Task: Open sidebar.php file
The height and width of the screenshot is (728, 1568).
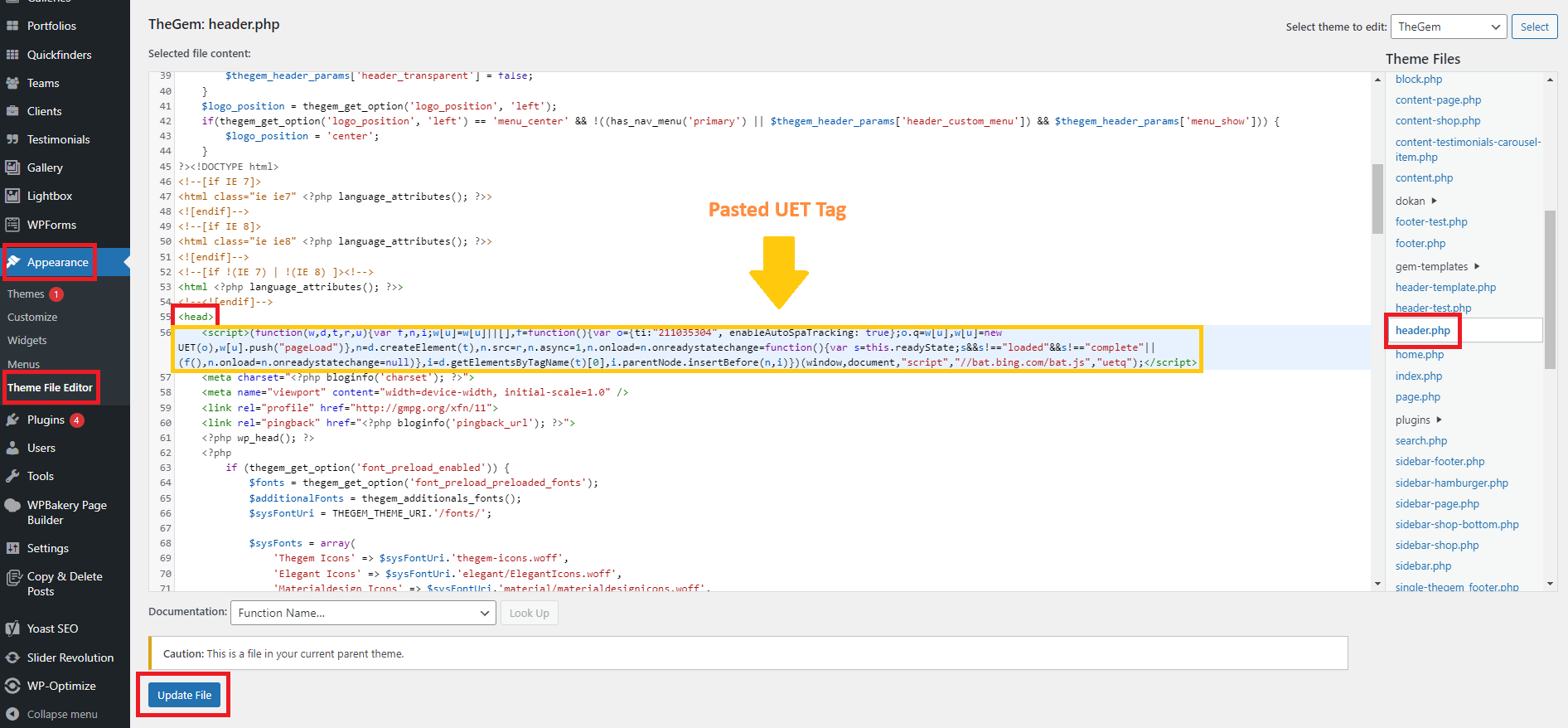Action: click(x=1423, y=566)
